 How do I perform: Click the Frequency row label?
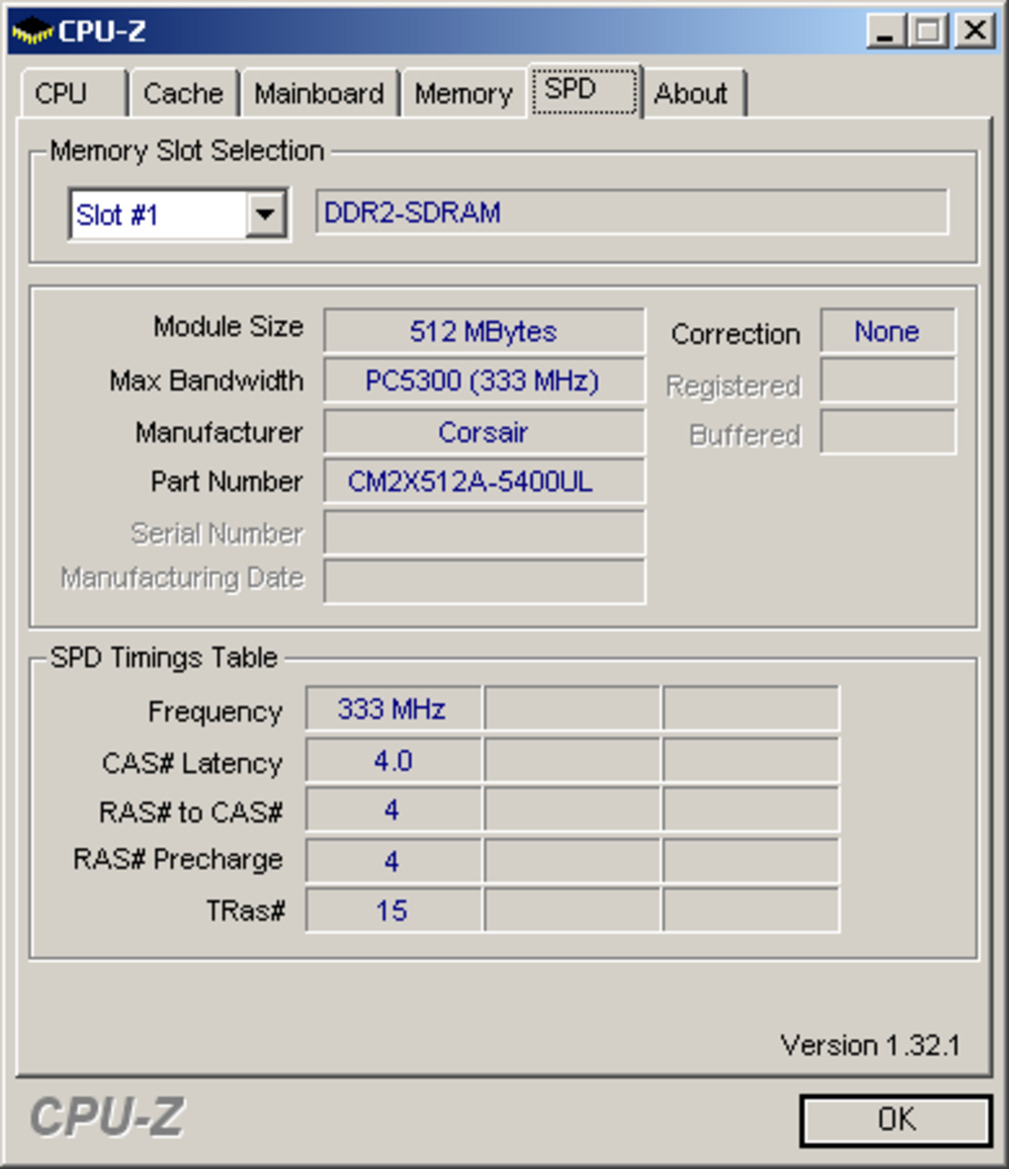click(215, 712)
